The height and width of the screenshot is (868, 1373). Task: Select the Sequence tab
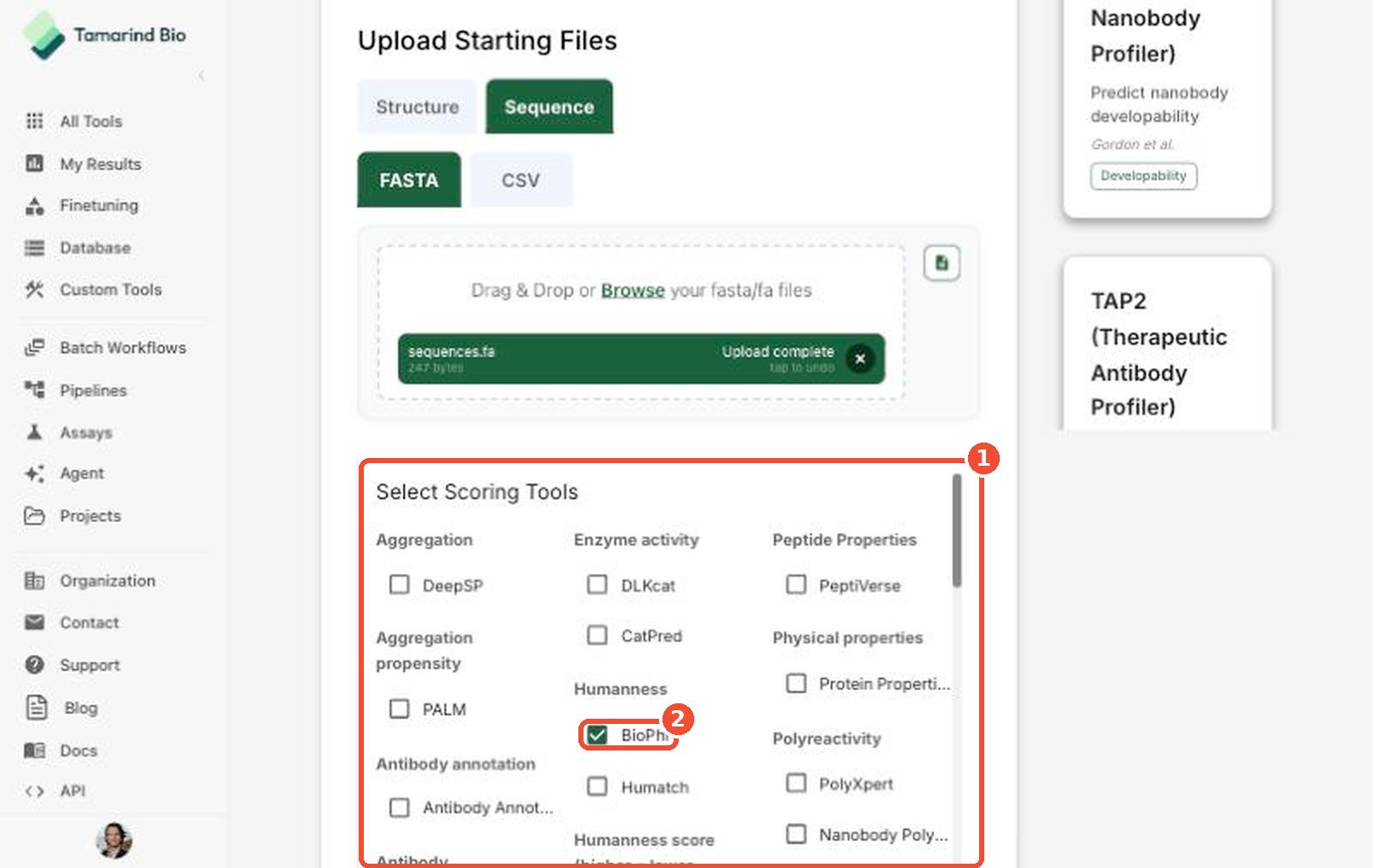pos(549,107)
